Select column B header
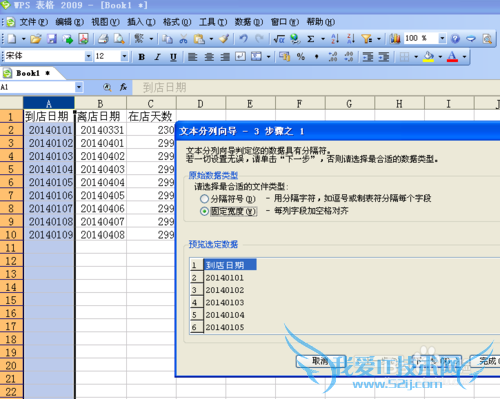The width and height of the screenshot is (500, 399). [100, 104]
